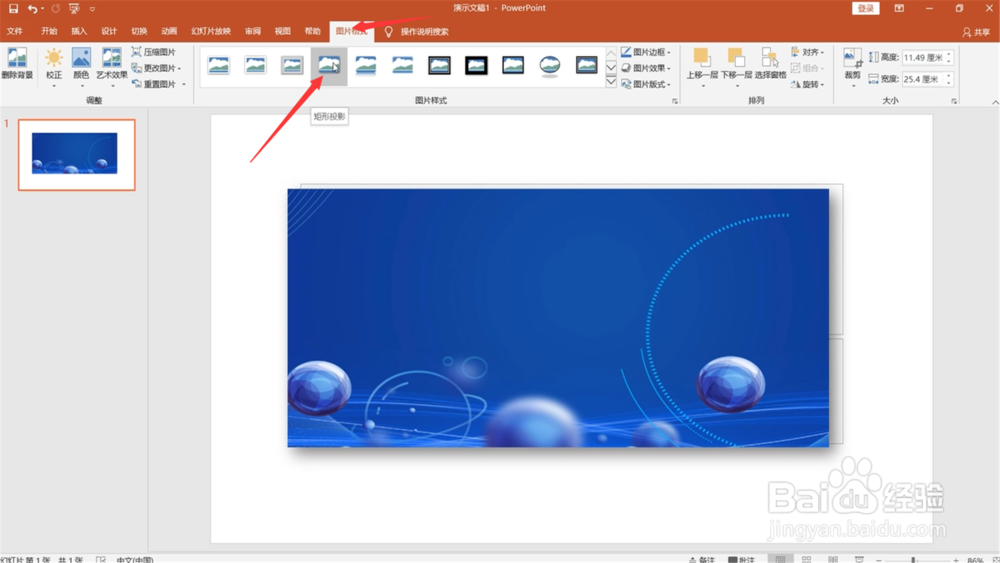Image resolution: width=1000 pixels, height=563 pixels.
Task: Select slide 1 thumbnail in the panel
Action: [x=77, y=155]
